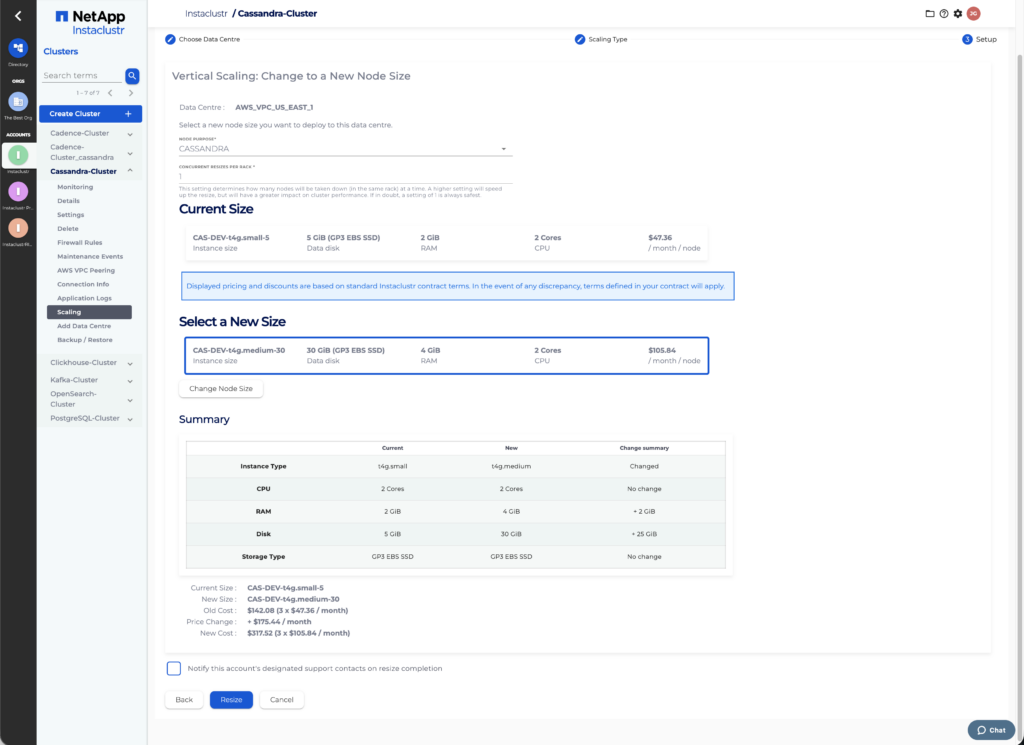Click the blue Resize button
1024x745 pixels.
(x=231, y=700)
